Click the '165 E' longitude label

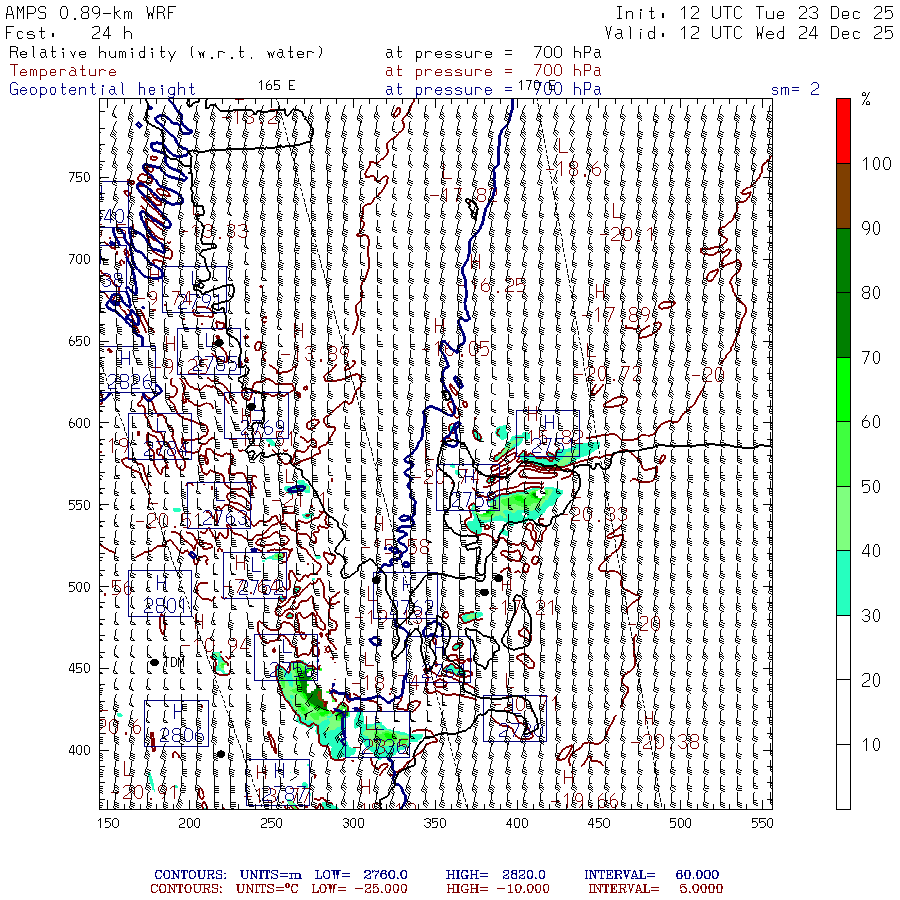(276, 86)
